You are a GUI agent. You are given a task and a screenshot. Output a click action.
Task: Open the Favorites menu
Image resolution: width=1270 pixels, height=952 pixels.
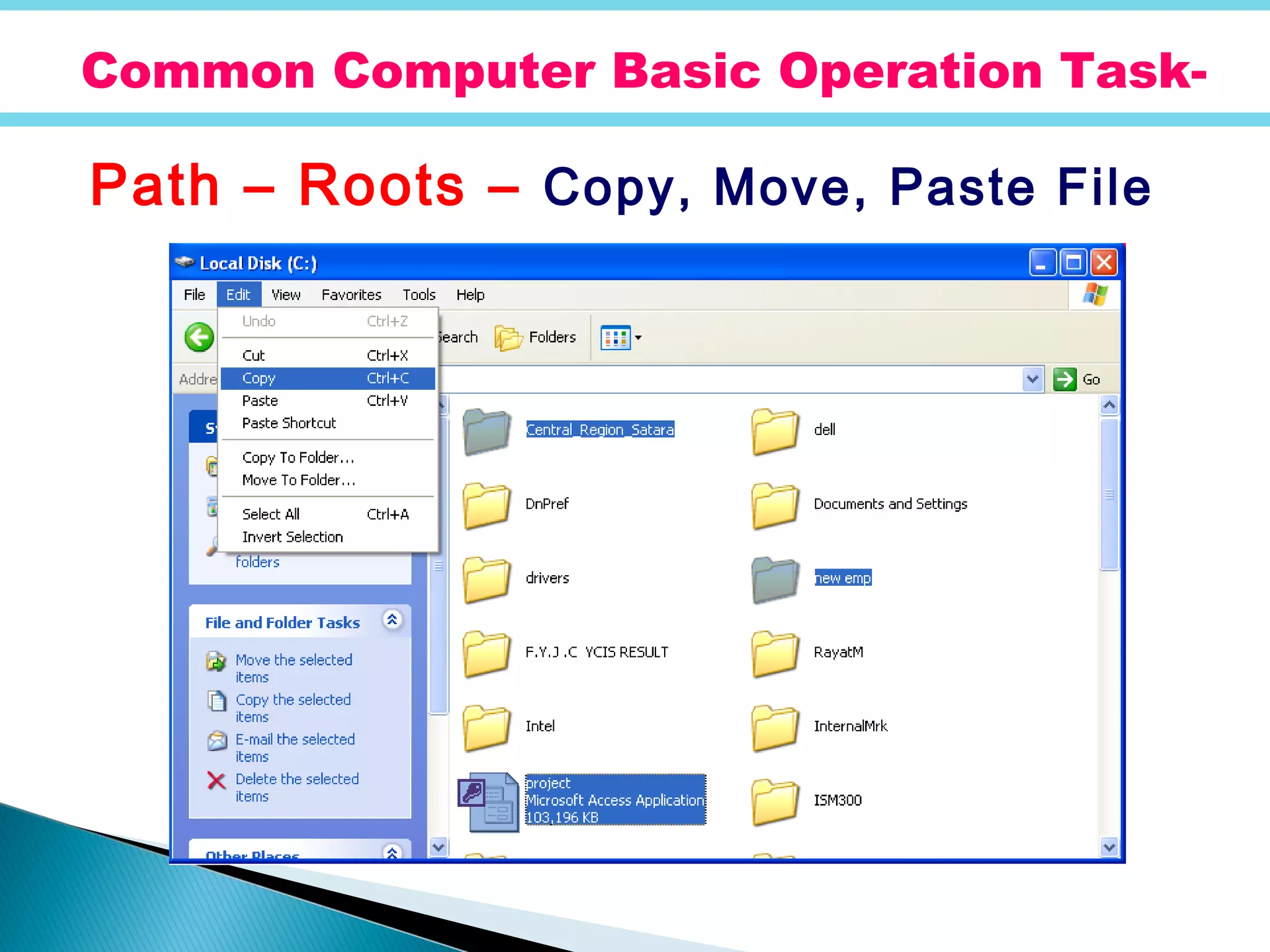351,295
